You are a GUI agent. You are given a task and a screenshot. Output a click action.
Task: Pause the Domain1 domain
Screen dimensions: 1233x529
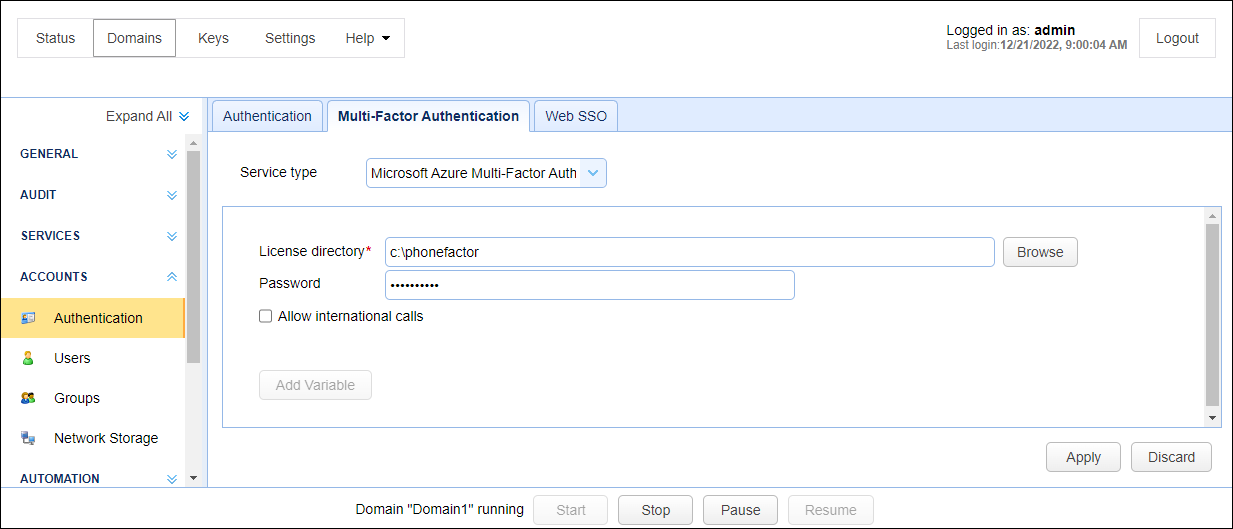click(x=741, y=510)
